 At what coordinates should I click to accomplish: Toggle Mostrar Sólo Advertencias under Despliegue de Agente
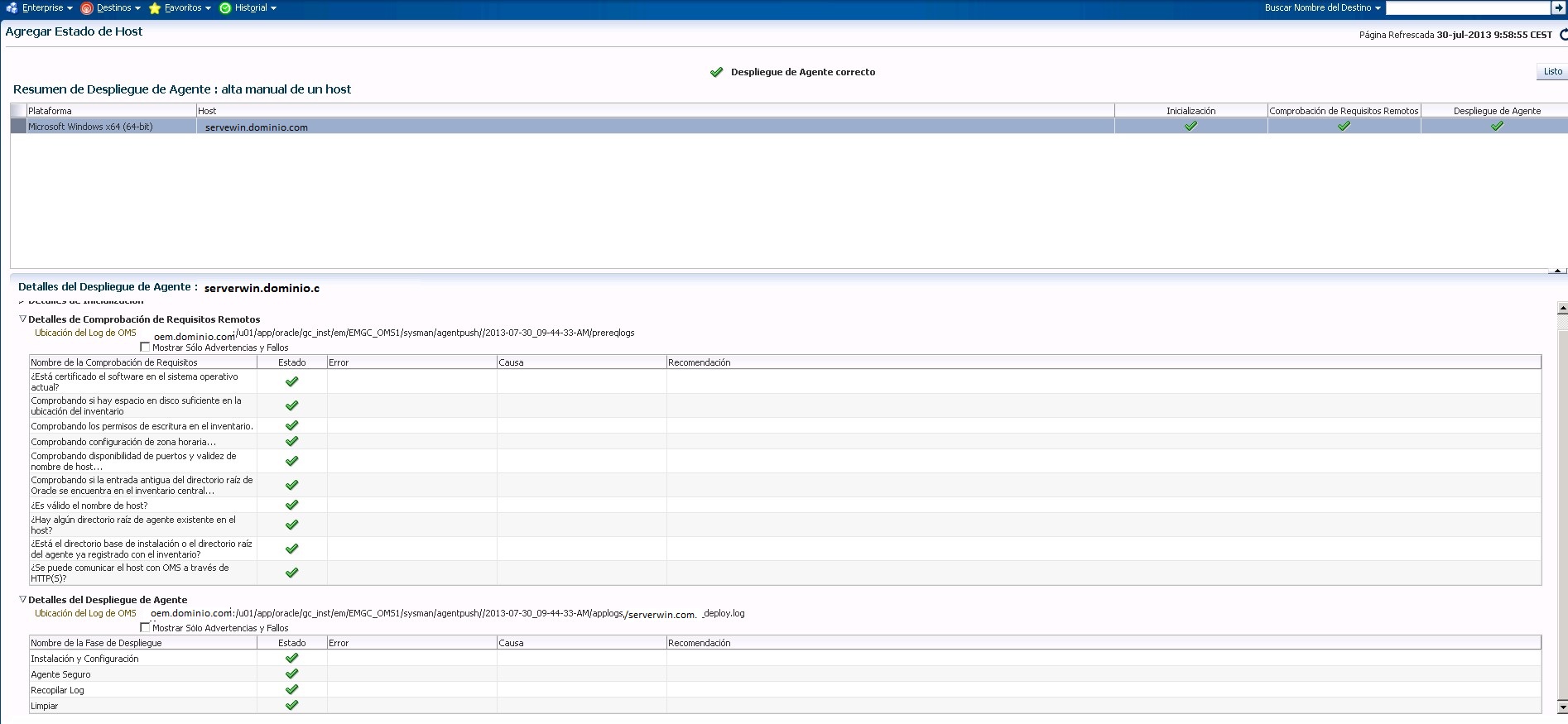[146, 628]
